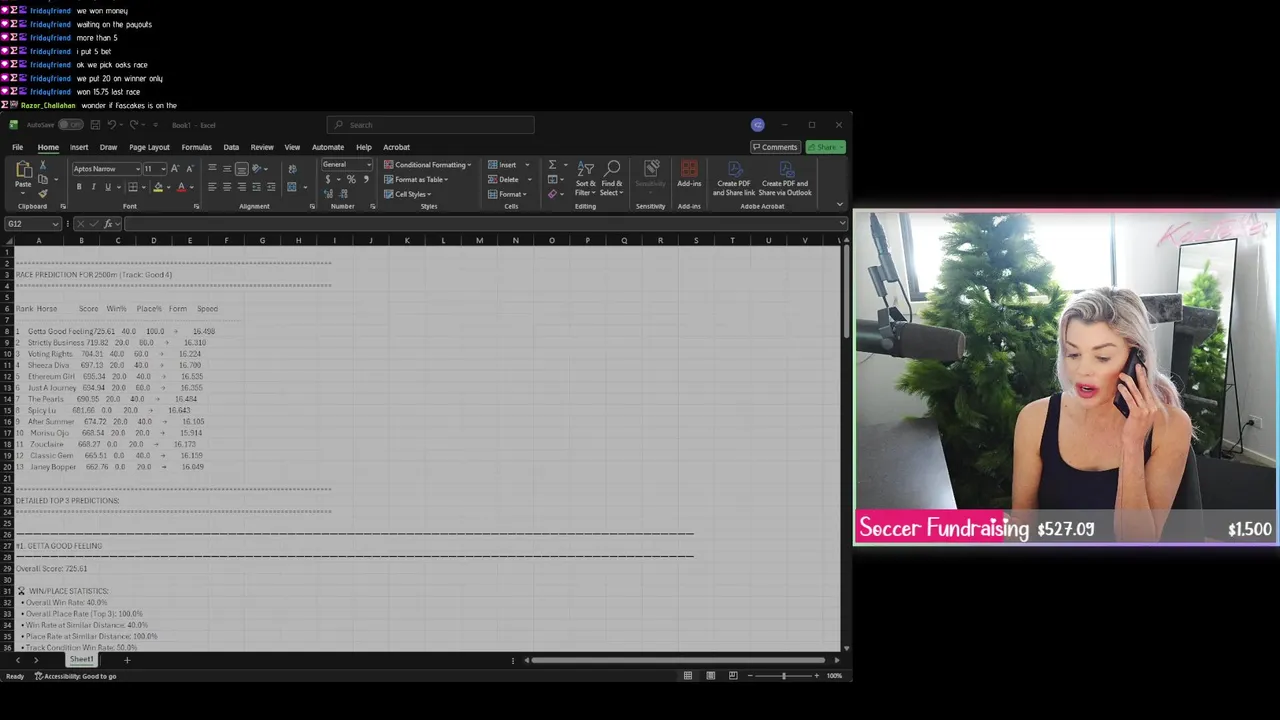Click the Decrease Indent icon

(x=256, y=187)
